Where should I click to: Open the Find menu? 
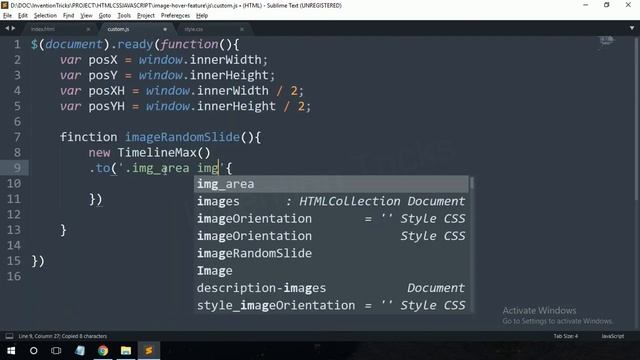68,16
